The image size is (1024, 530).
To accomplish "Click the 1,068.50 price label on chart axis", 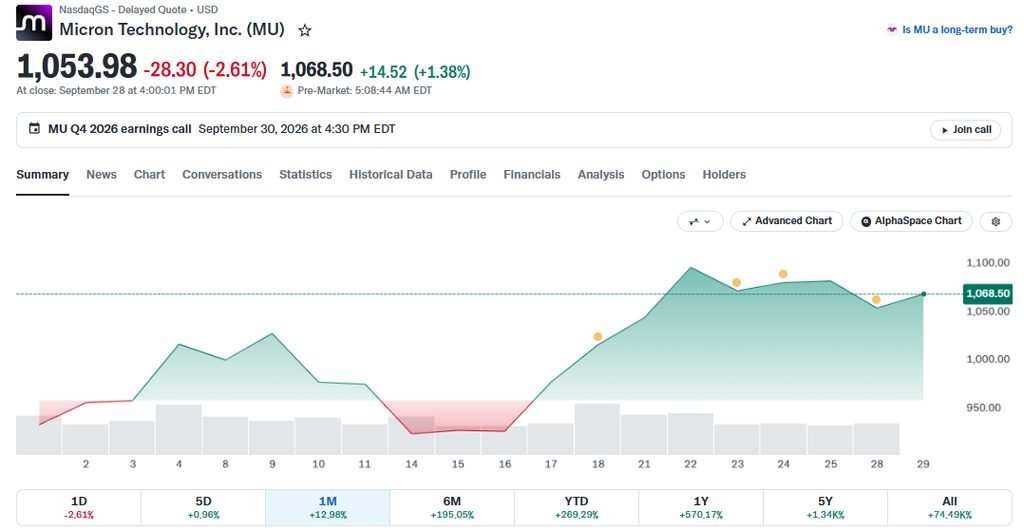I will [987, 294].
